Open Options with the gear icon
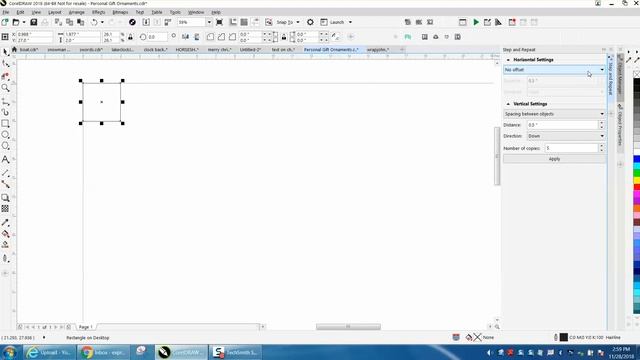The image size is (640, 360). pos(310,22)
